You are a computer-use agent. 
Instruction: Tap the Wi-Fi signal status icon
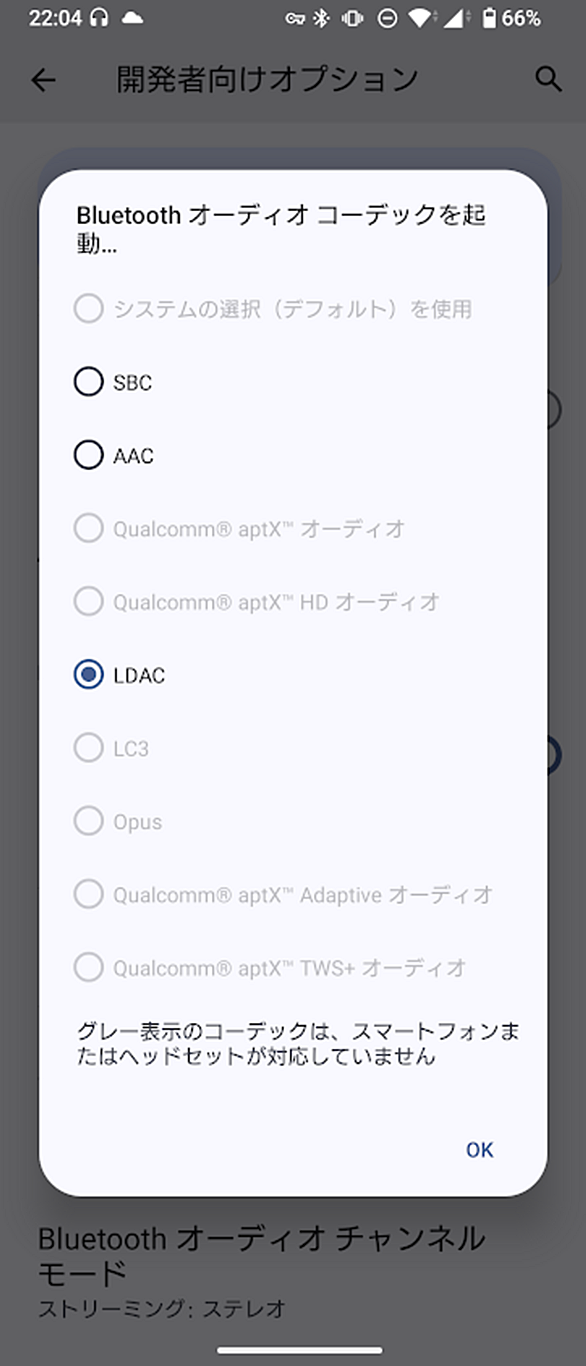(x=423, y=17)
